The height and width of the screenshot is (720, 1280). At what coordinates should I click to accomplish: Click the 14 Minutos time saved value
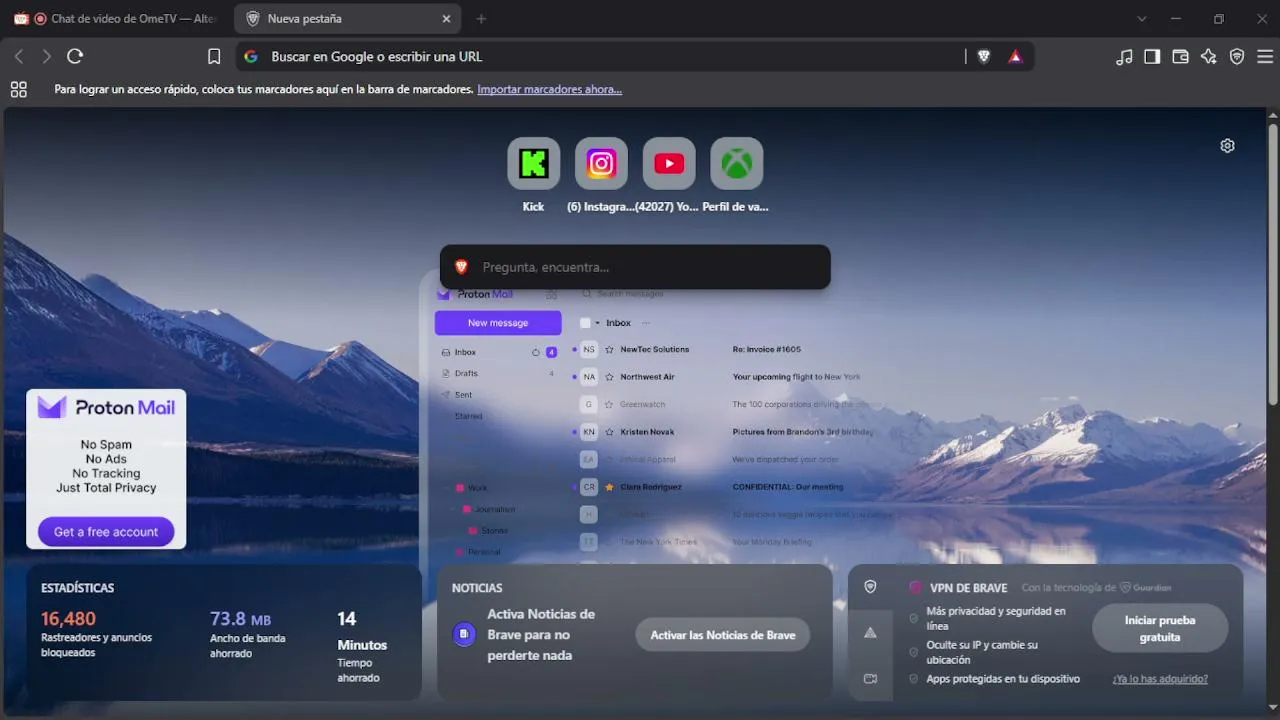[362, 631]
